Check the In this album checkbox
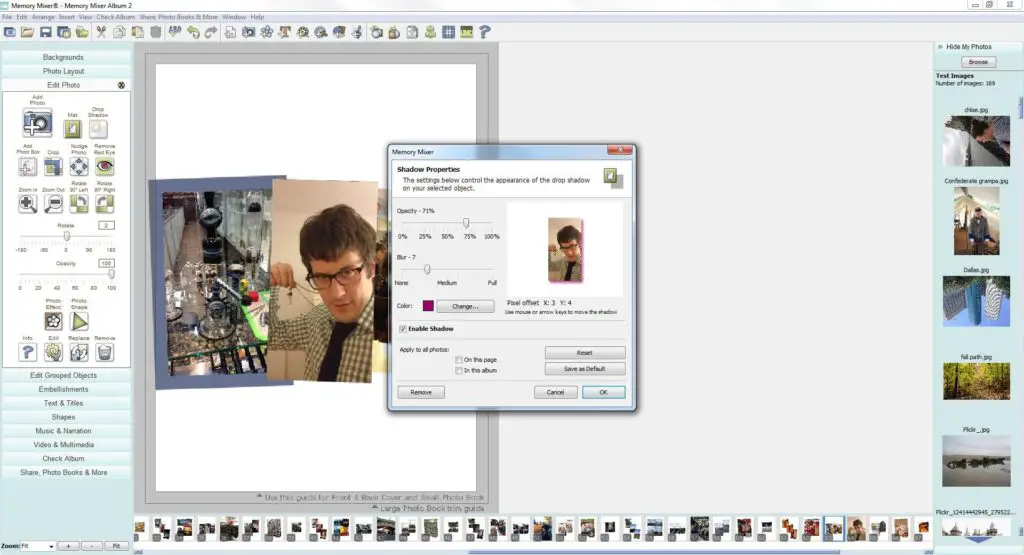This screenshot has width=1024, height=555. point(459,370)
